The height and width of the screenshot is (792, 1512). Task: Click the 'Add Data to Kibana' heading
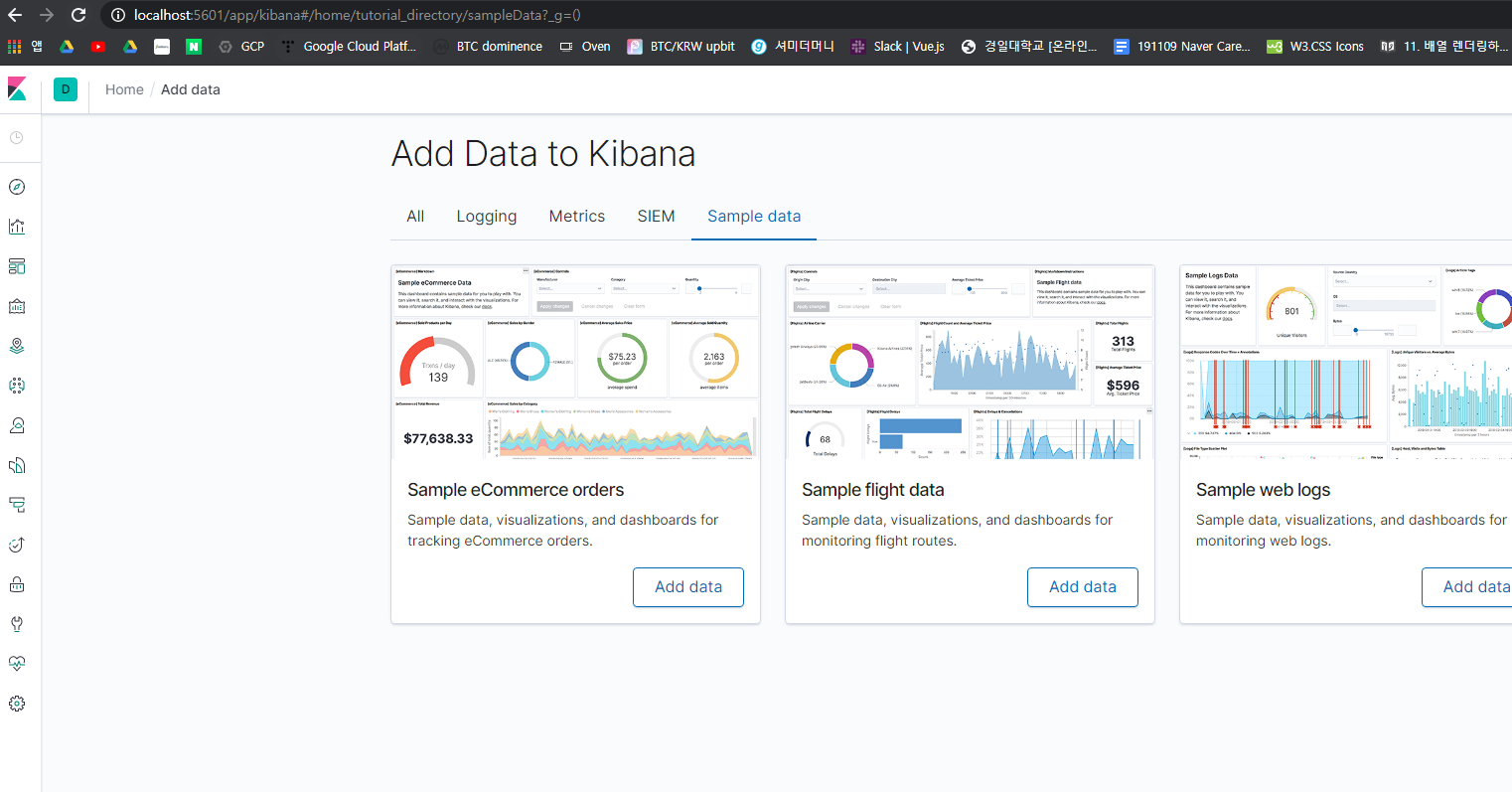[543, 154]
